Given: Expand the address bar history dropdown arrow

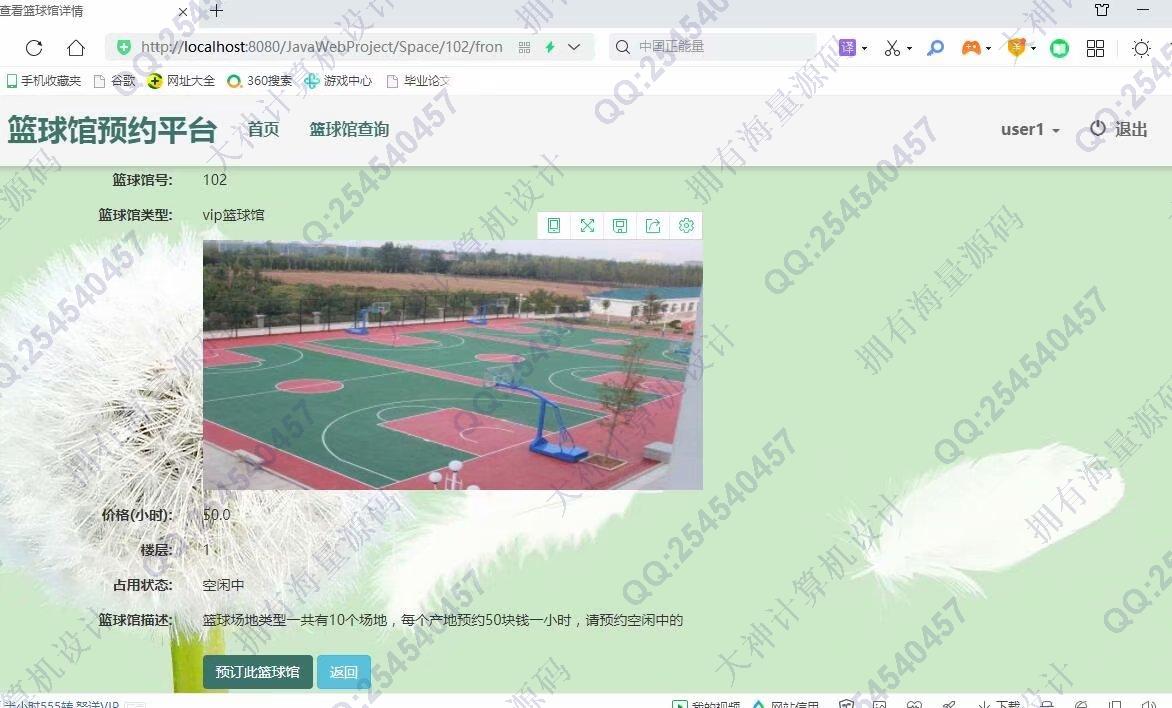Looking at the screenshot, I should (x=574, y=47).
